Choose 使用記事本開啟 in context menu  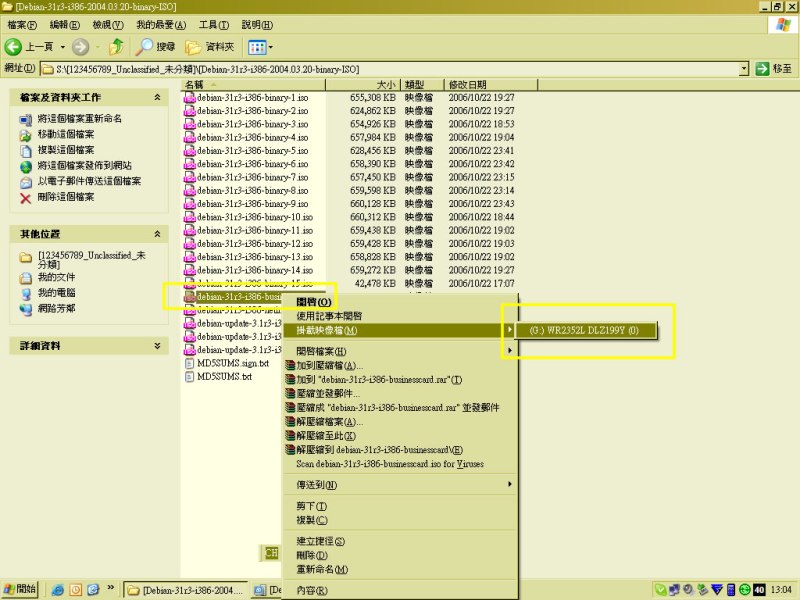[401, 316]
